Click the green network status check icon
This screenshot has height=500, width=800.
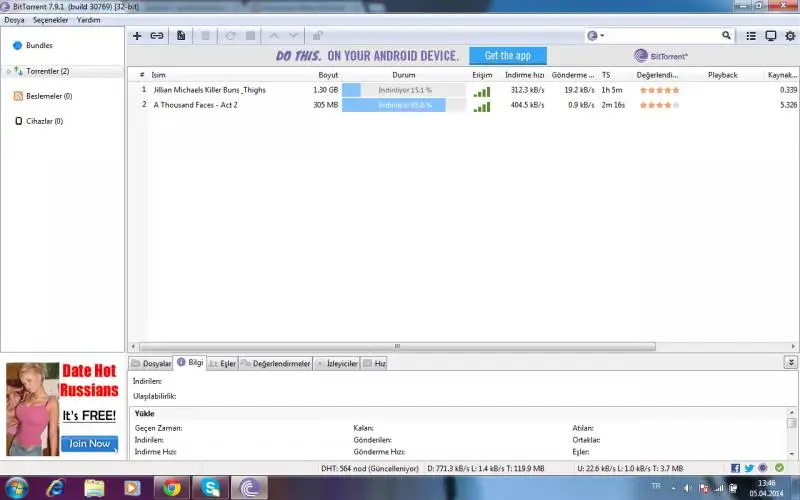[779, 468]
